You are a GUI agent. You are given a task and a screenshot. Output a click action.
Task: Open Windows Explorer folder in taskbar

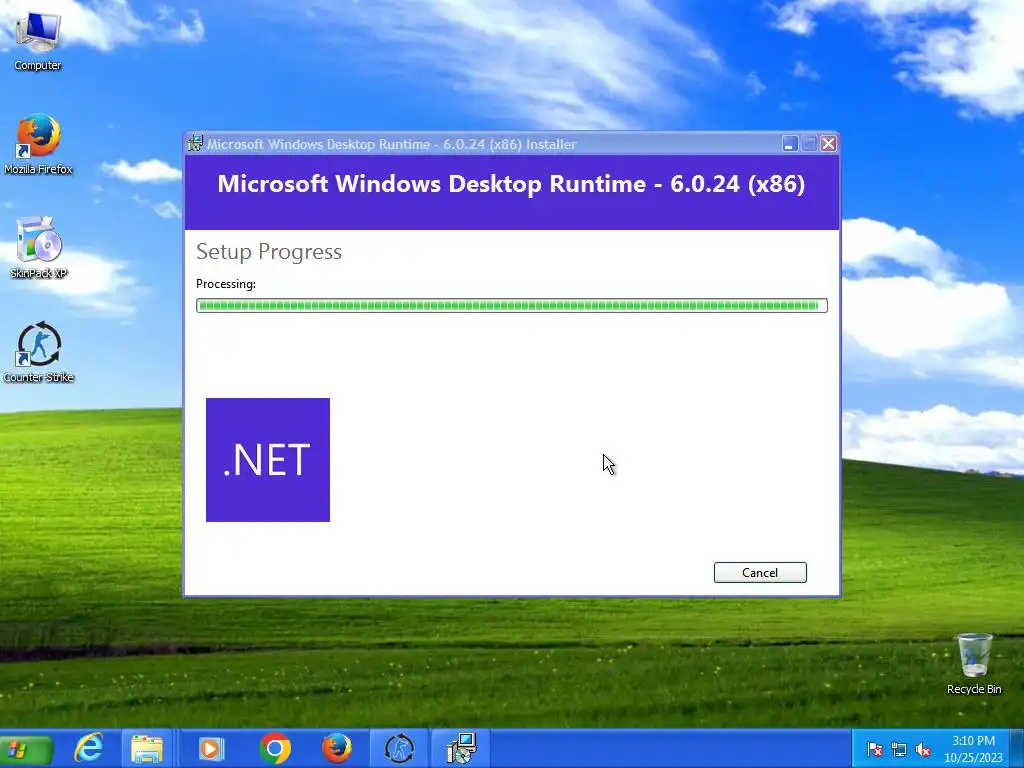click(146, 748)
